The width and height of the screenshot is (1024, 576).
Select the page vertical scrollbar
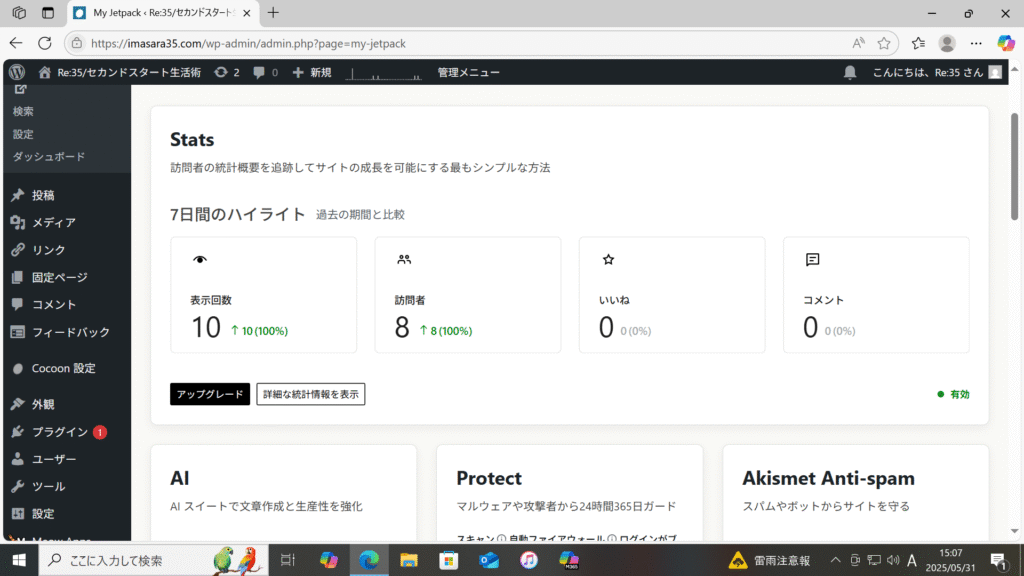pos(1014,167)
